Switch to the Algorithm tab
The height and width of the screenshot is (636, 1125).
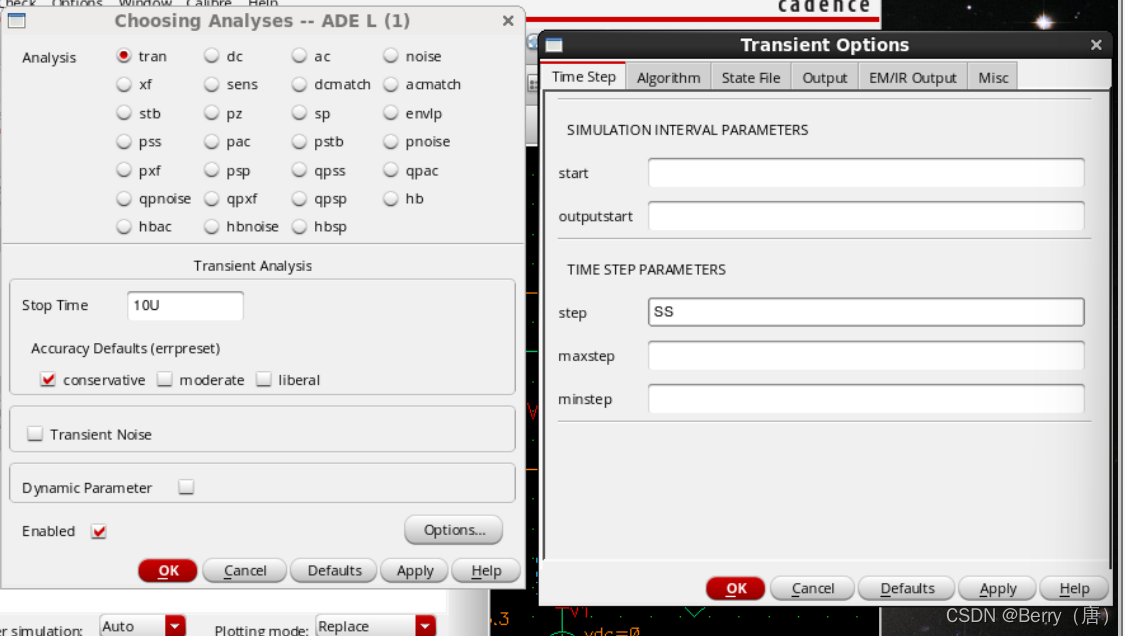coord(668,76)
